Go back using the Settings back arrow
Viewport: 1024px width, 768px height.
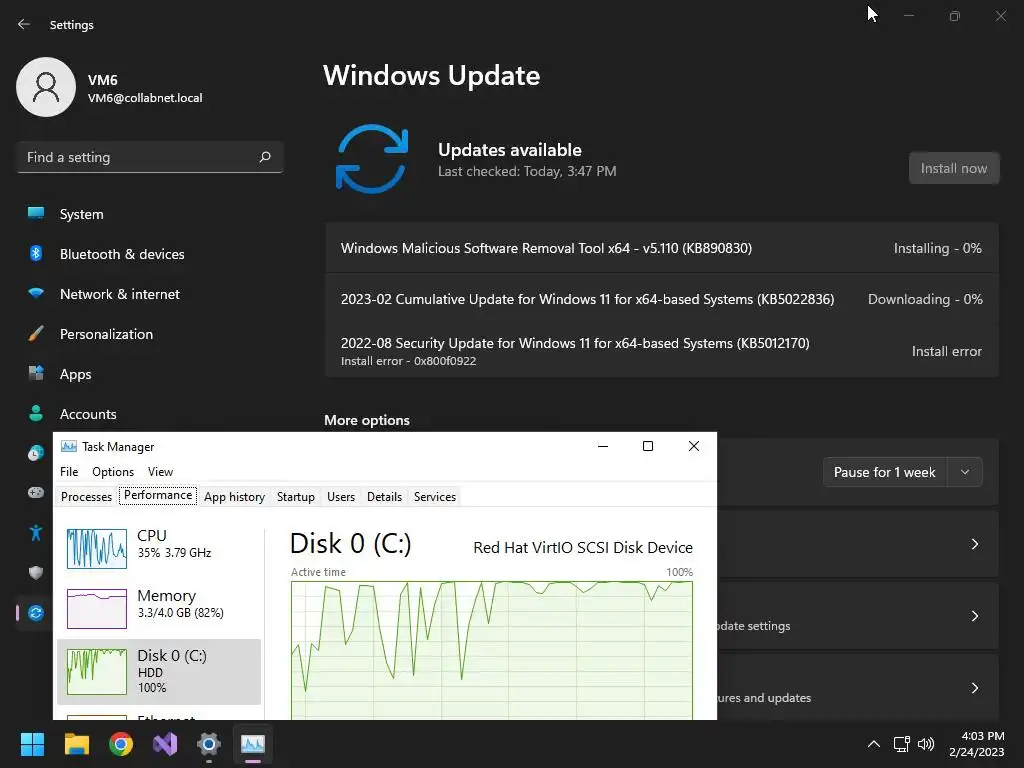(x=24, y=24)
